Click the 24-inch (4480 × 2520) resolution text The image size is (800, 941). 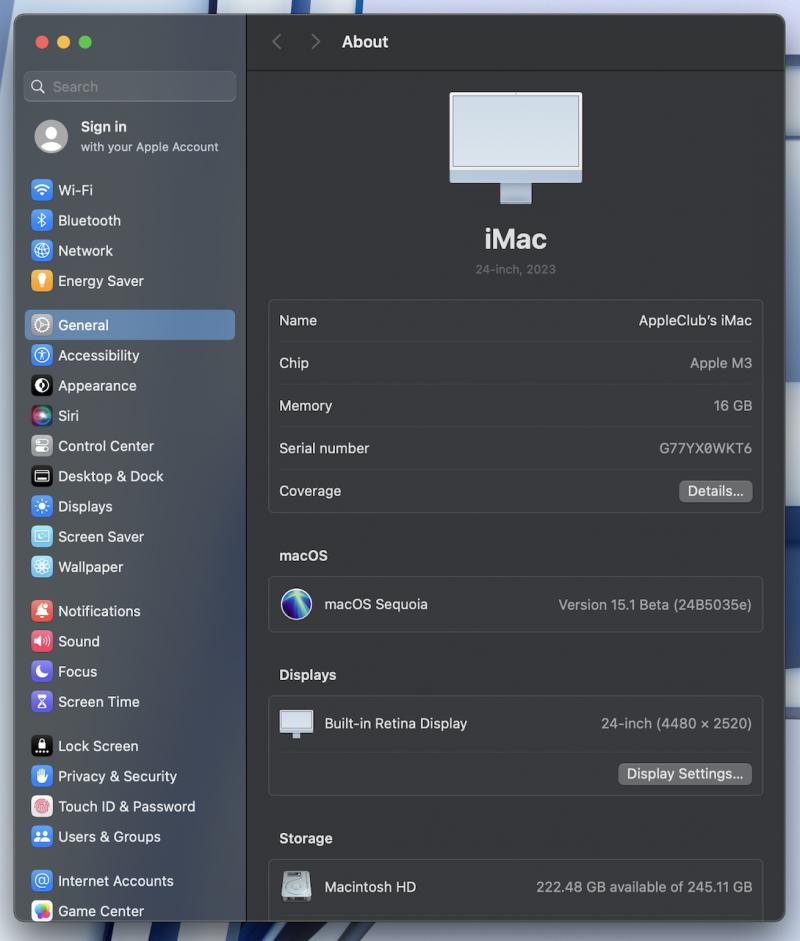[676, 724]
